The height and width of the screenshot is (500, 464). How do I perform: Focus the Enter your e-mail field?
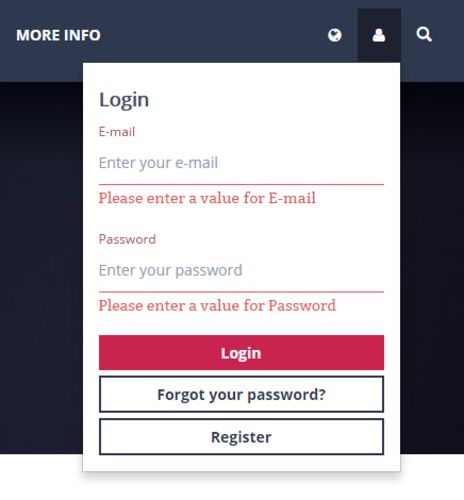coord(241,163)
